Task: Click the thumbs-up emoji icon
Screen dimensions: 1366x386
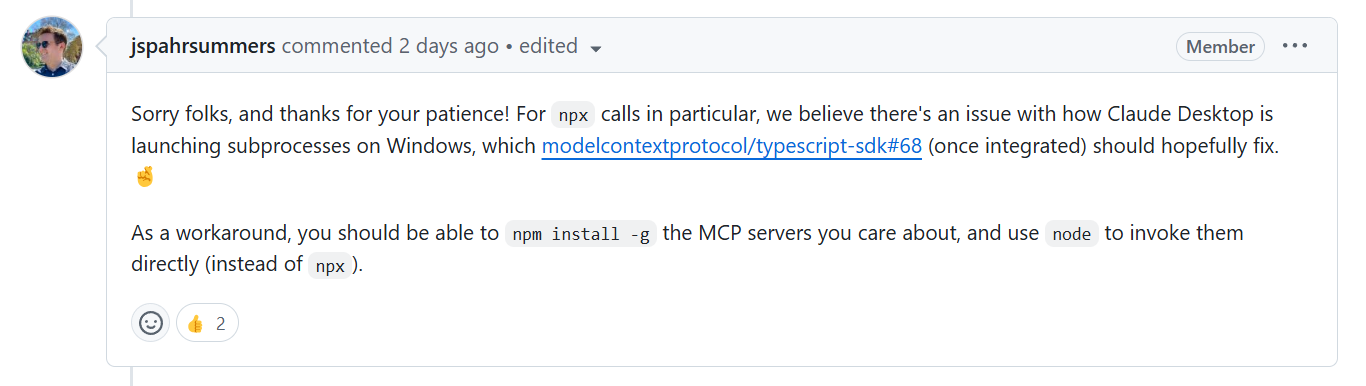Action: point(195,323)
